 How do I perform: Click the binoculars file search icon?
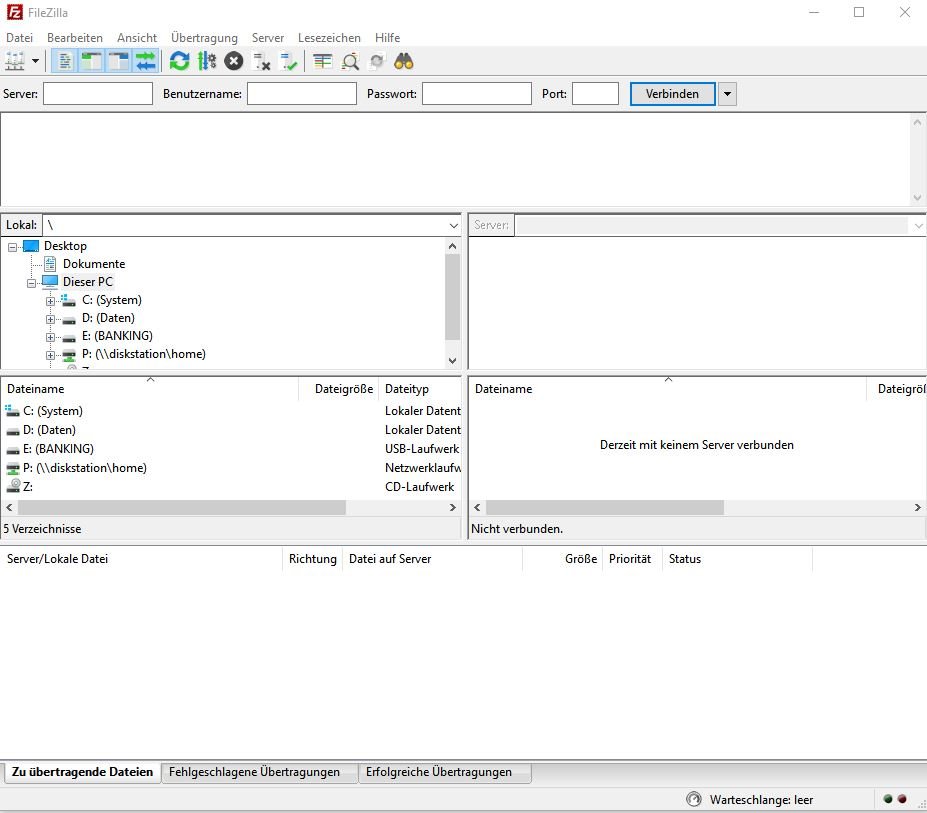tap(404, 61)
